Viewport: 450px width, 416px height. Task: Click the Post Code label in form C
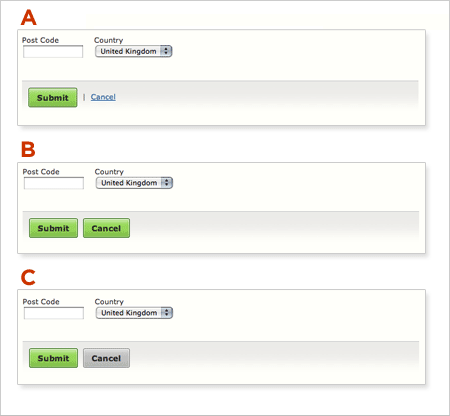[41, 302]
